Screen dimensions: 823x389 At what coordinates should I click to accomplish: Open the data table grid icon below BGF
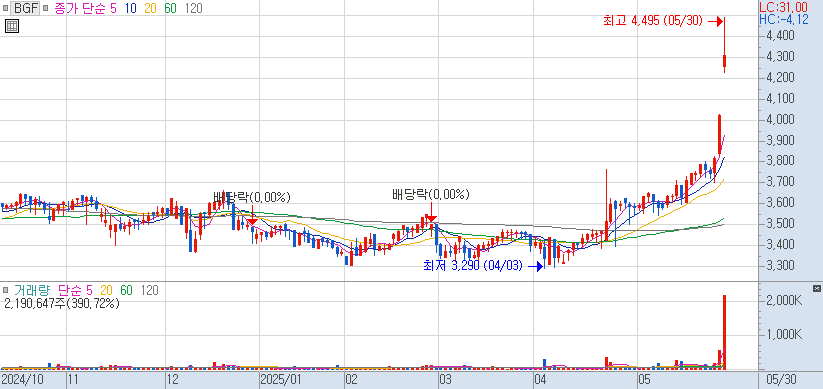pos(12,26)
